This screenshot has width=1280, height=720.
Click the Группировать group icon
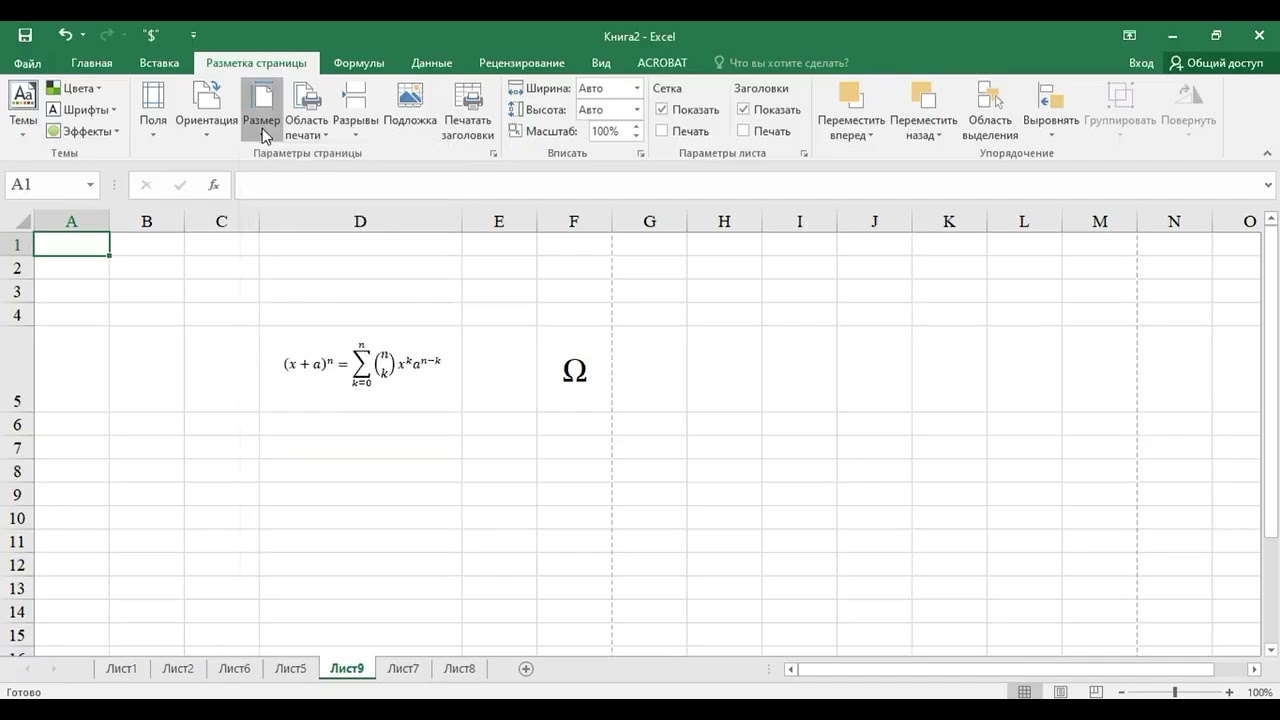(x=1120, y=96)
